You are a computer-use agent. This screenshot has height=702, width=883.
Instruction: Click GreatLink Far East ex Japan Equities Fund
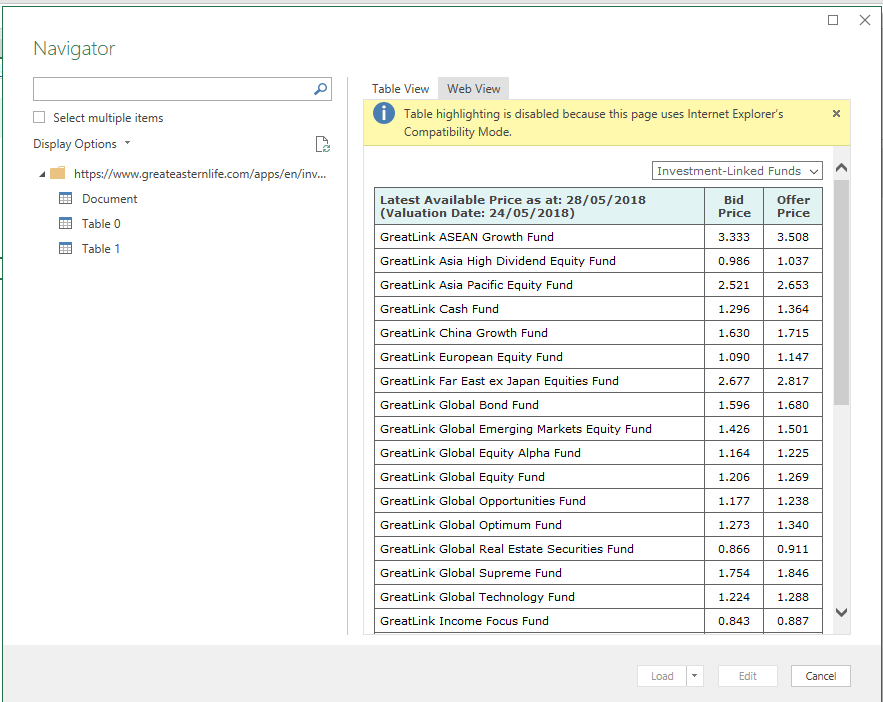[x=499, y=381]
